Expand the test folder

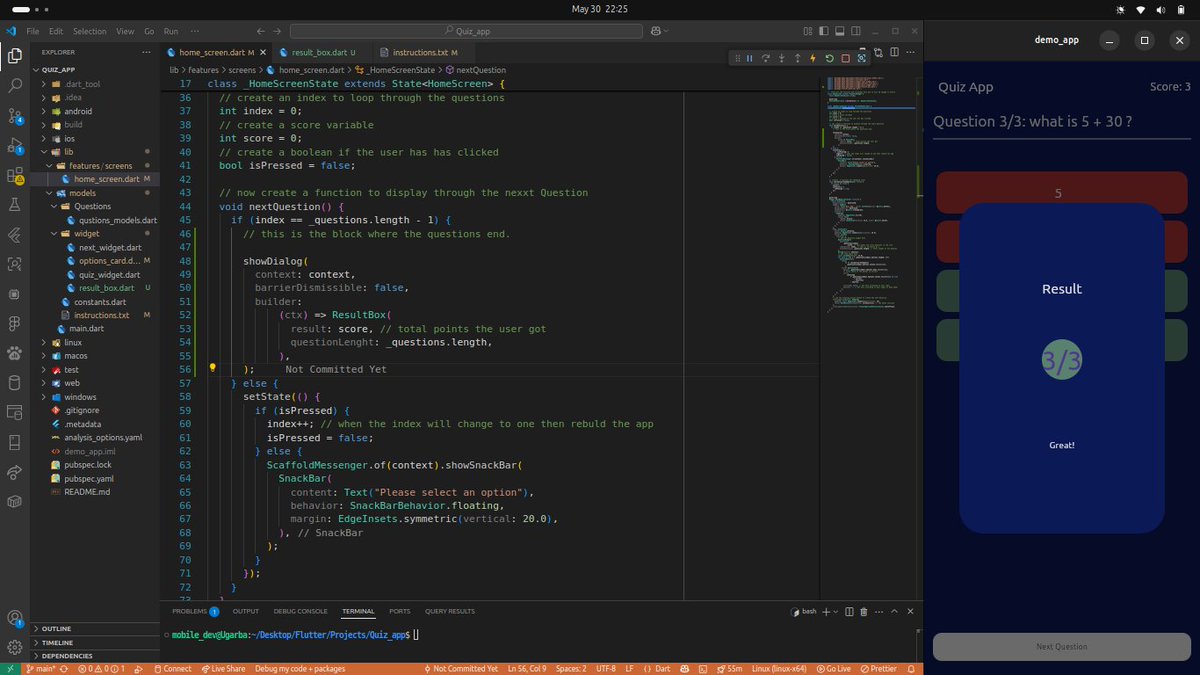95,370
